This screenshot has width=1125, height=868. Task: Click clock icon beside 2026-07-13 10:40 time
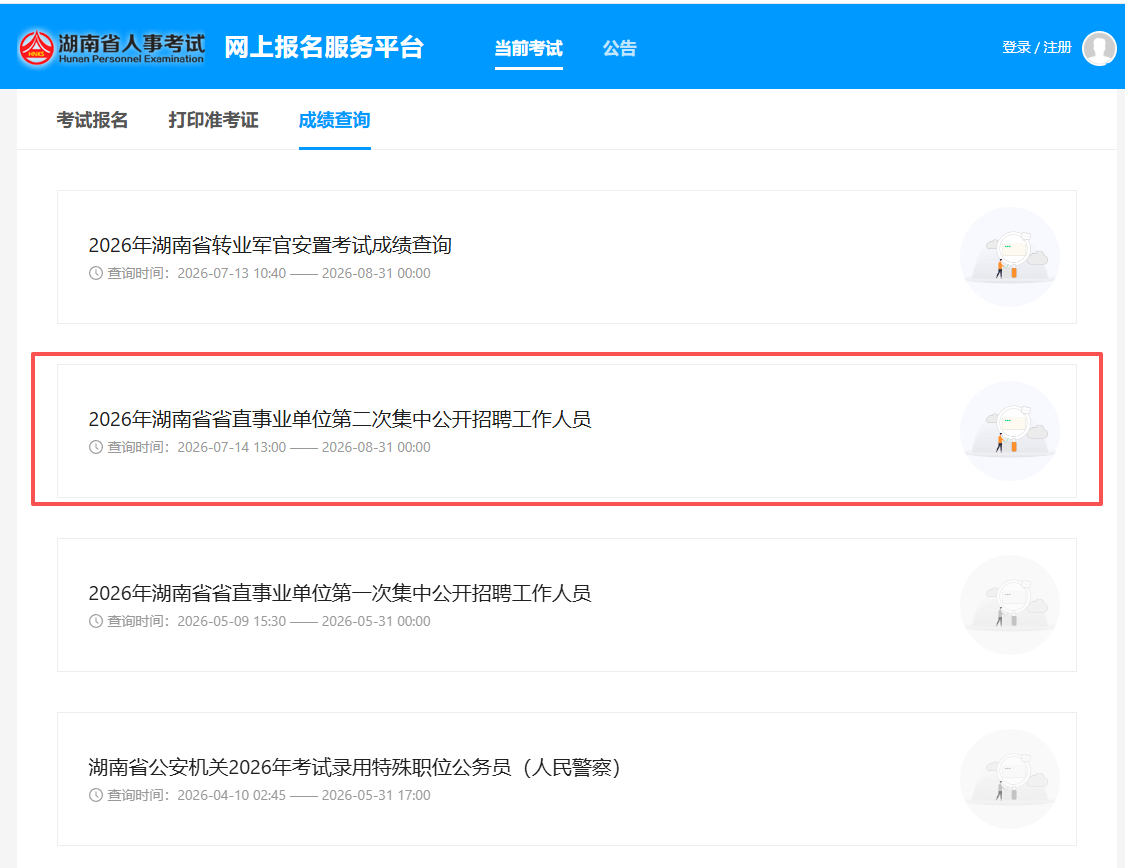[x=95, y=273]
